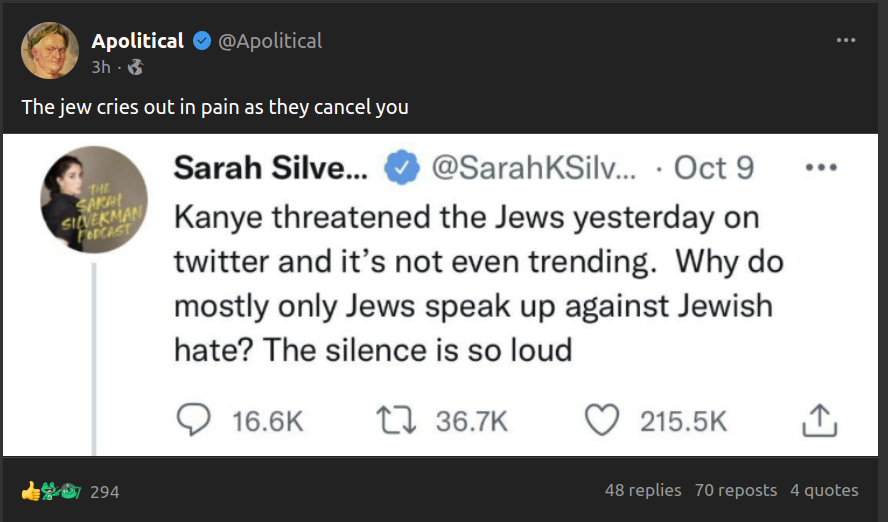888x522 pixels.
Task: Click the thumbs up reaction emoji
Action: [31, 491]
